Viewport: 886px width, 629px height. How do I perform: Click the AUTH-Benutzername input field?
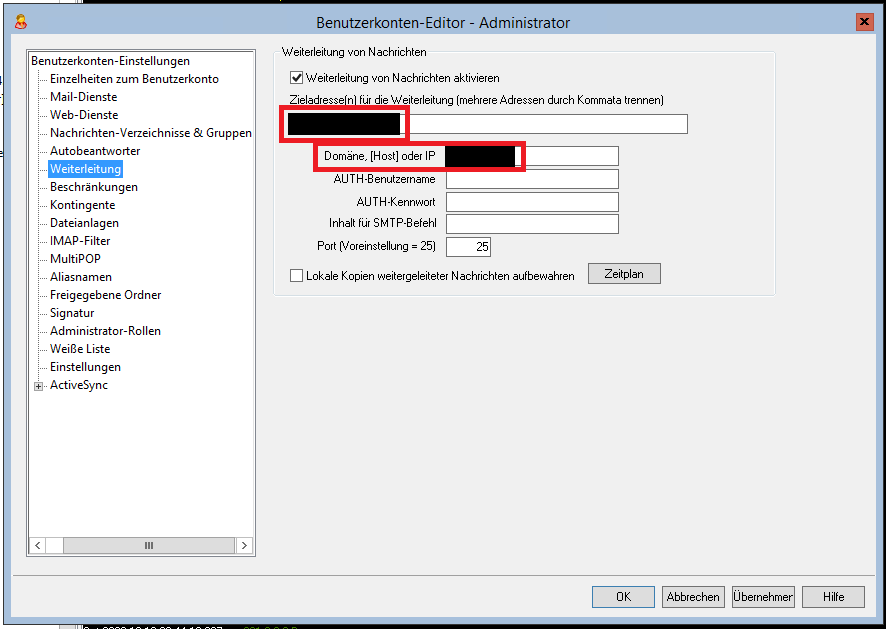(532, 180)
